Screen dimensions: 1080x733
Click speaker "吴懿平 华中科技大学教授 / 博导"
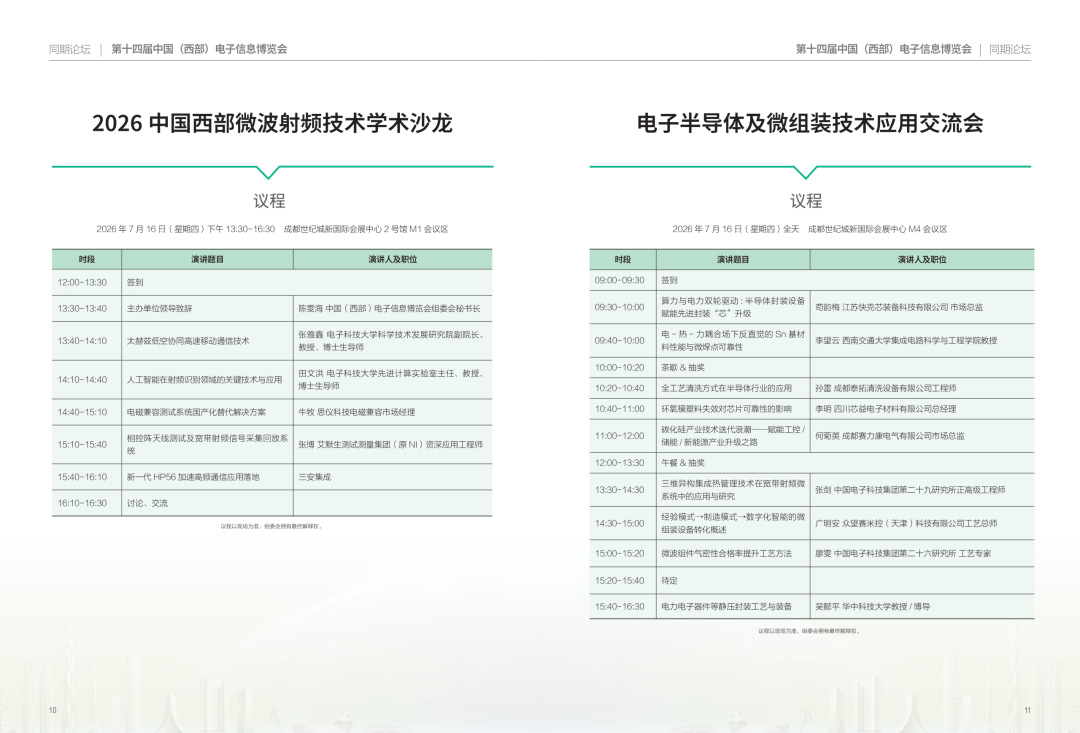873,606
